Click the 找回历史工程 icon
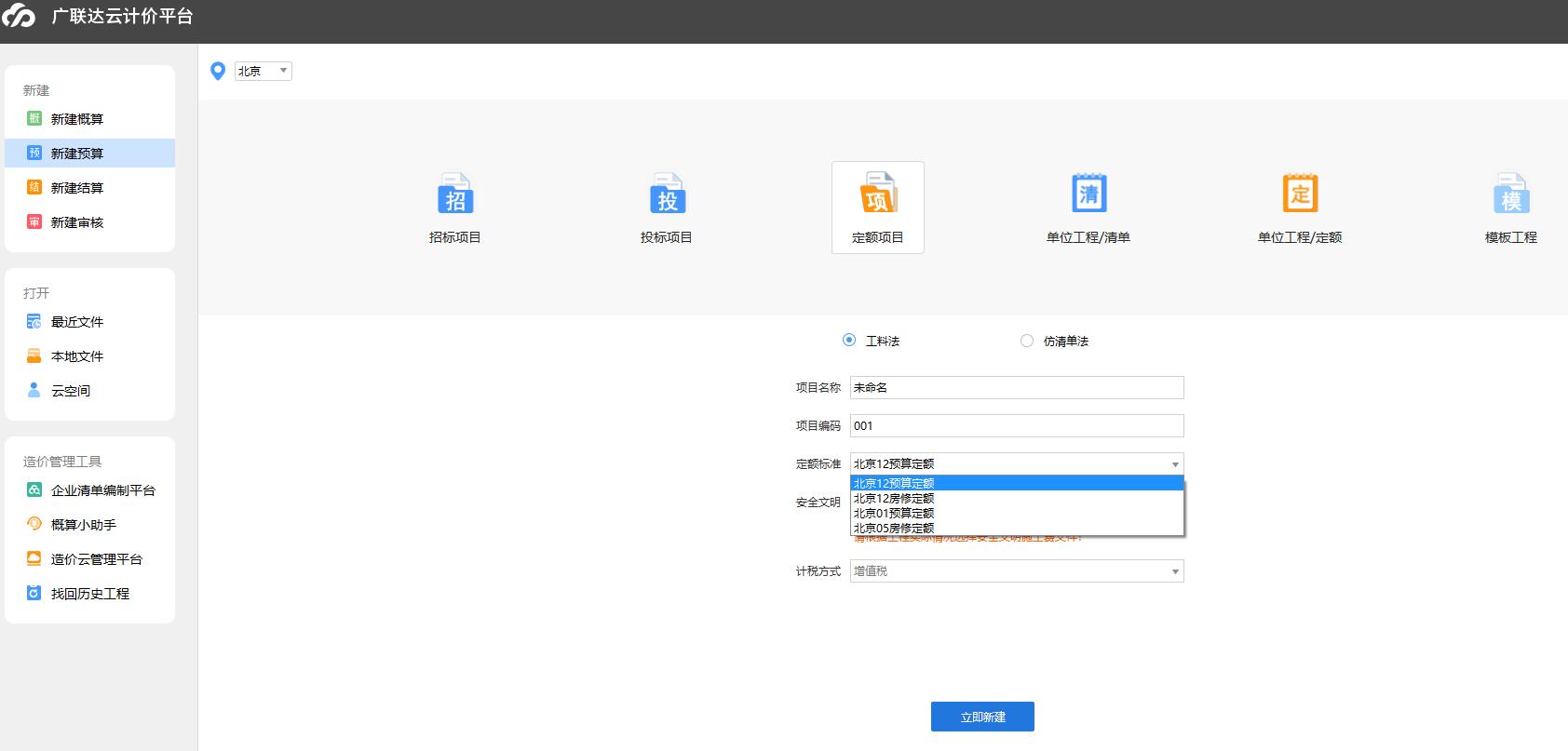 pyautogui.click(x=34, y=593)
